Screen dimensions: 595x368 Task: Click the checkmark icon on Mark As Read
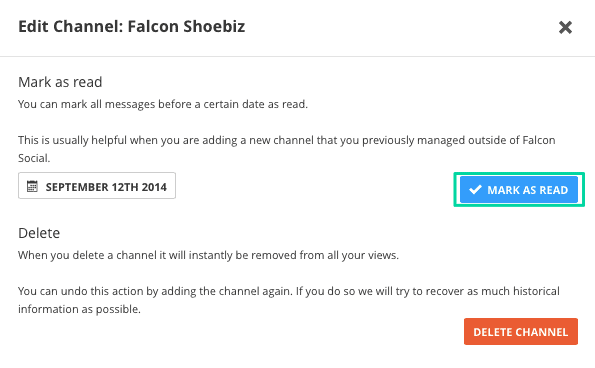click(x=475, y=189)
